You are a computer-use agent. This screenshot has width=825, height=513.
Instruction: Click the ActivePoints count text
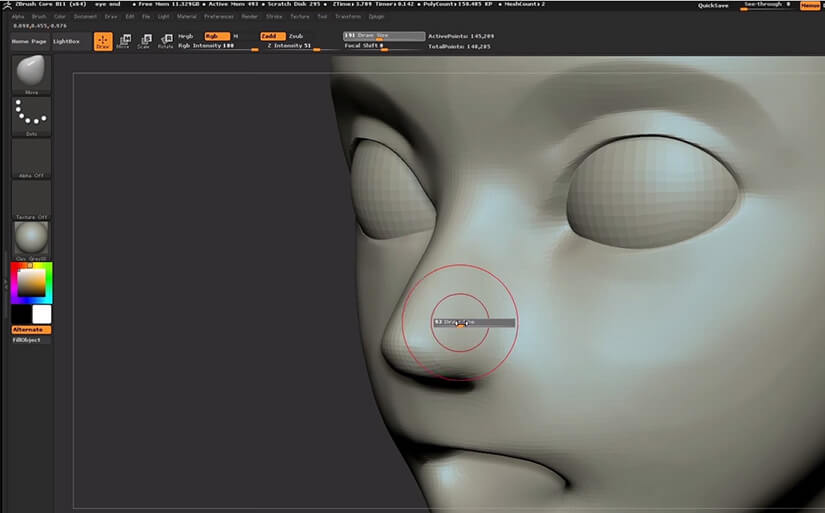(x=461, y=36)
